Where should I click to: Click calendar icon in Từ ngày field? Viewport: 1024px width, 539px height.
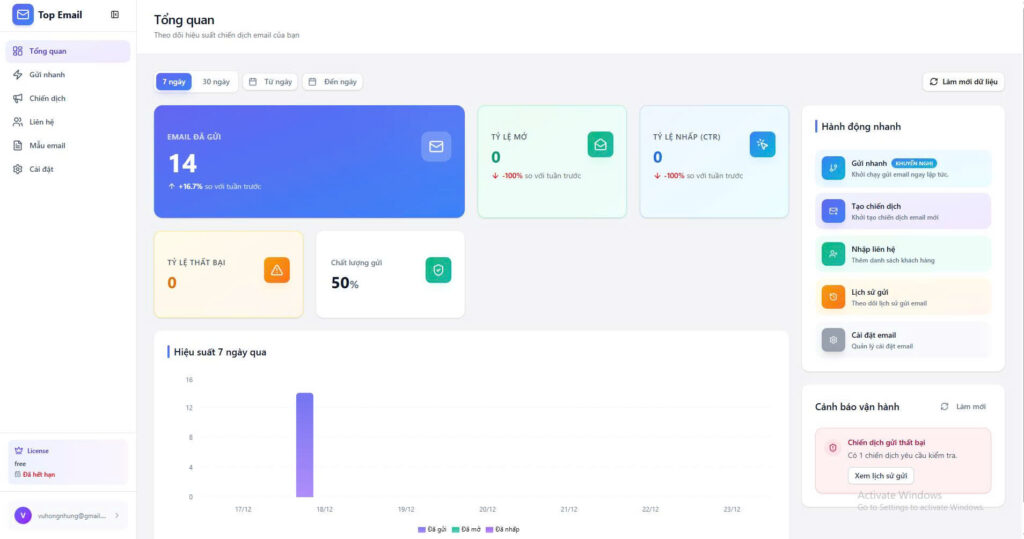[x=253, y=82]
